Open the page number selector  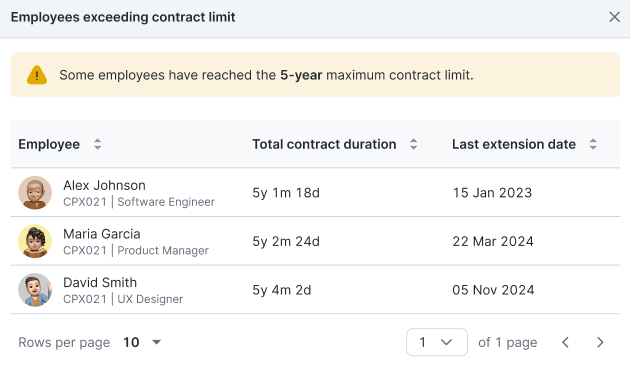pyautogui.click(x=437, y=342)
